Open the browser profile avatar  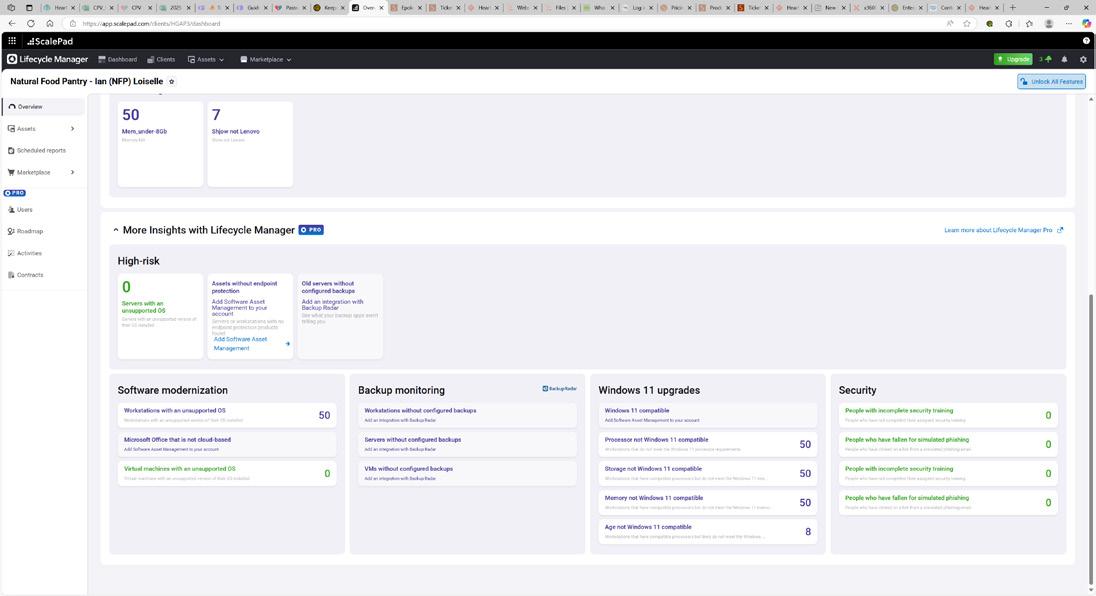point(1048,23)
